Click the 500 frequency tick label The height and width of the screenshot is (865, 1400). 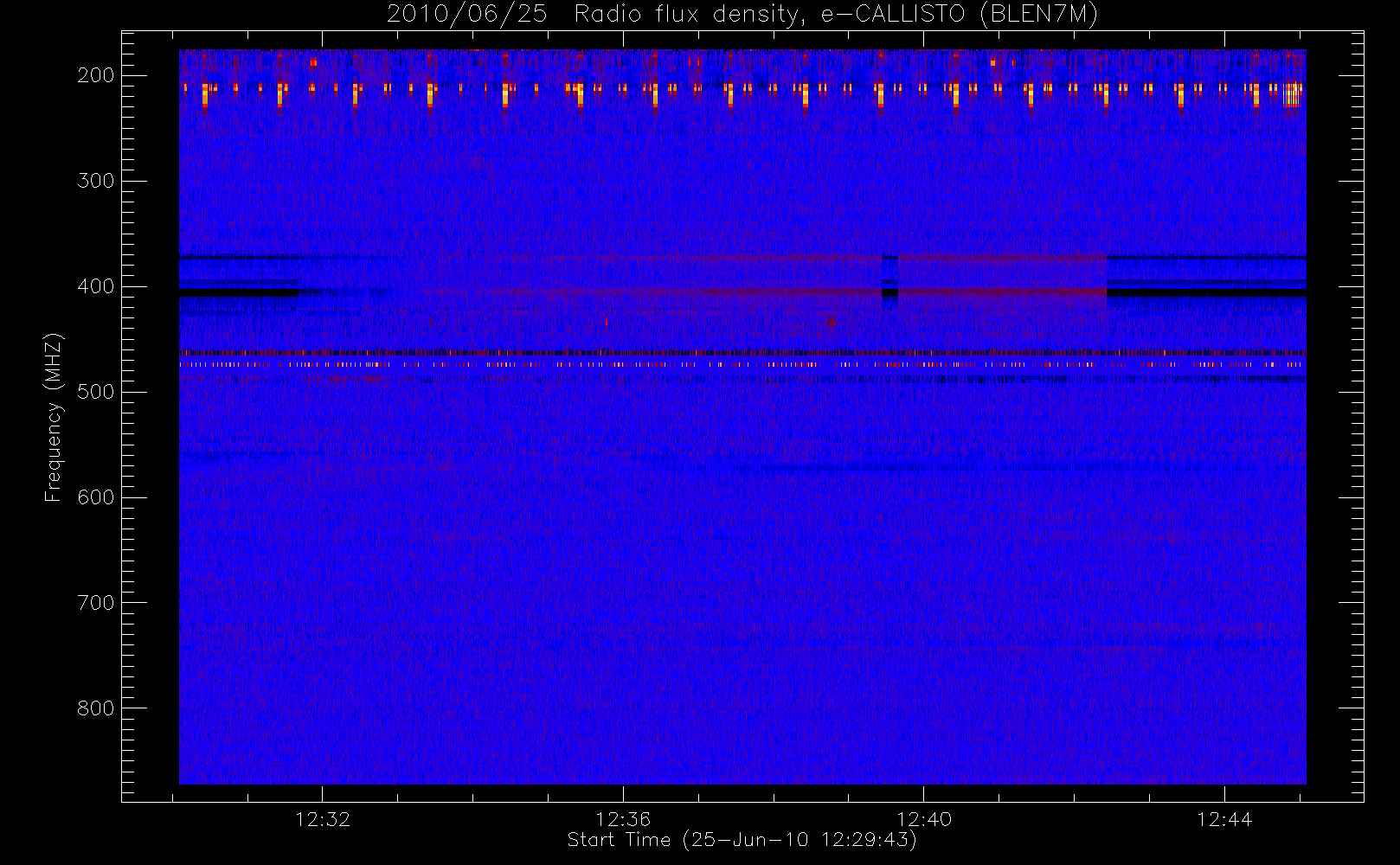coord(96,392)
